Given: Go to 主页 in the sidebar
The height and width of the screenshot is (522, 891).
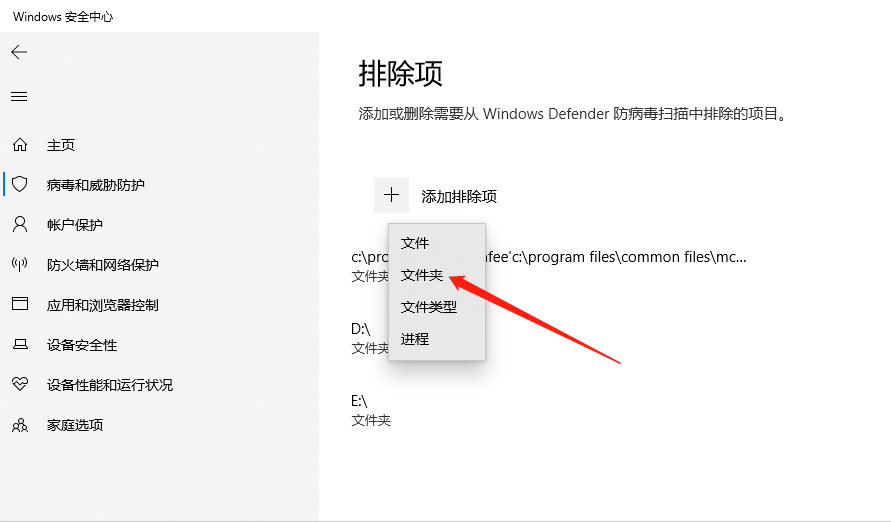Looking at the screenshot, I should tap(61, 145).
